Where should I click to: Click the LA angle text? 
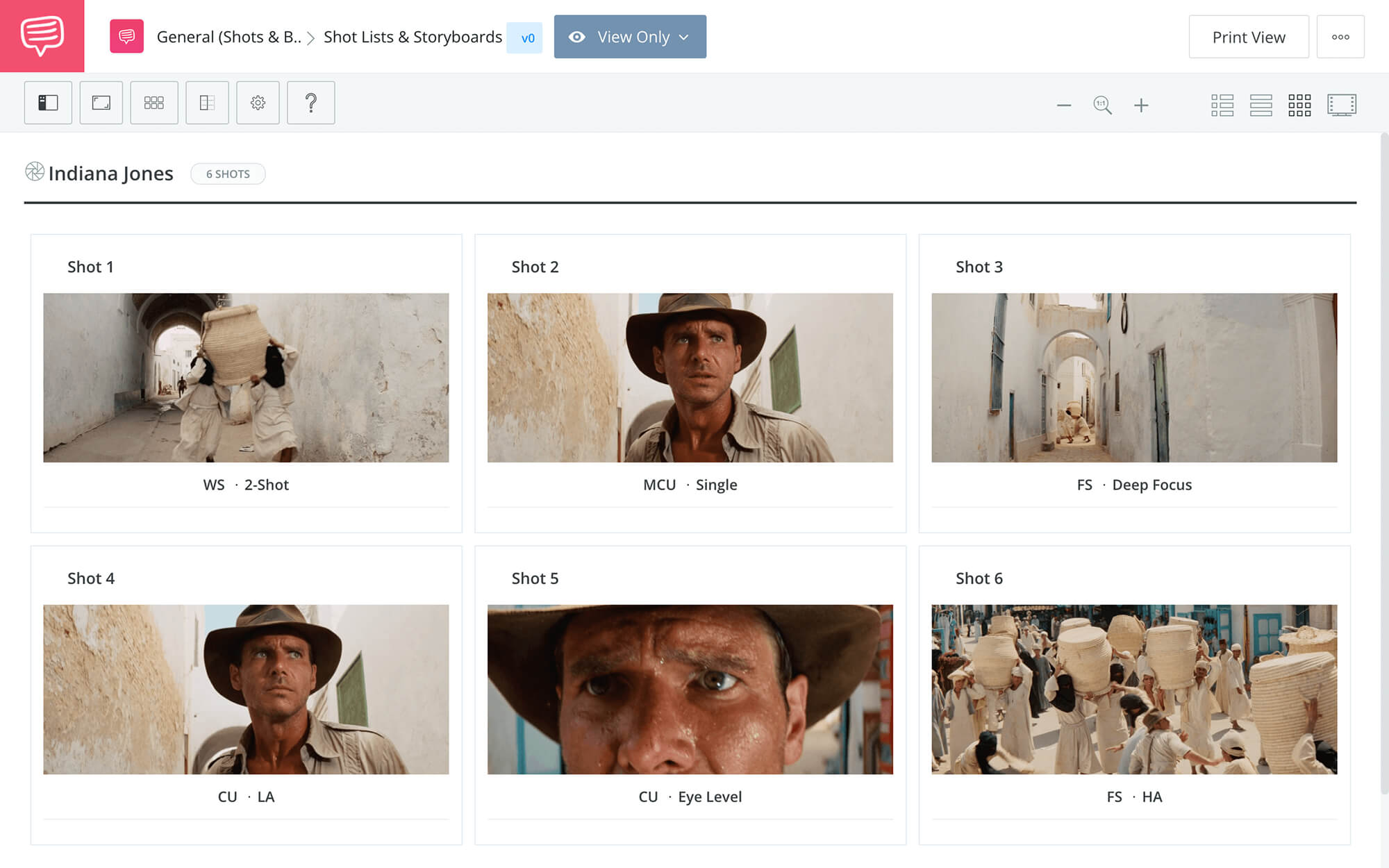point(266,796)
